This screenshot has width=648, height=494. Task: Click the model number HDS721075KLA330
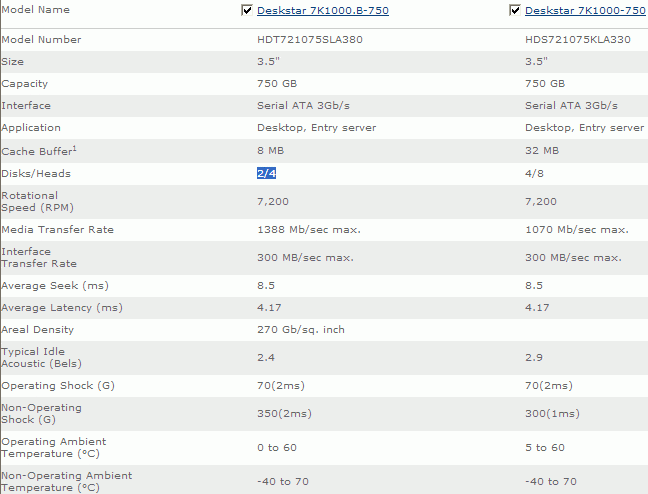click(577, 40)
